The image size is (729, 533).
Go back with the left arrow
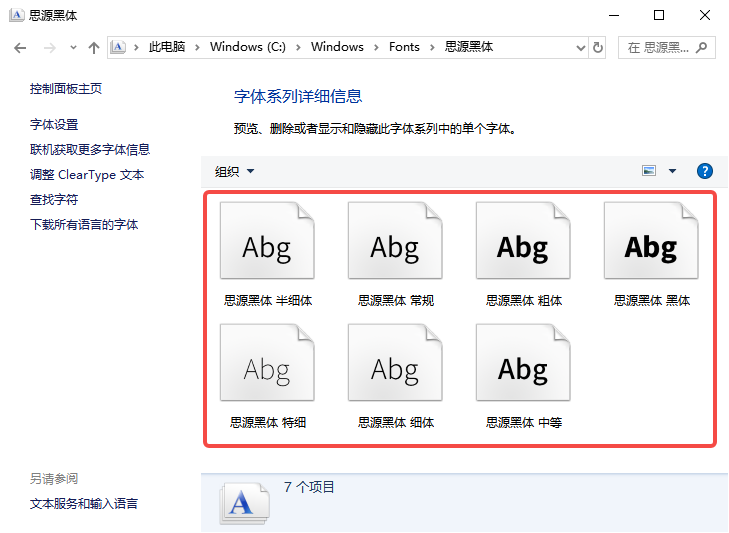(x=20, y=47)
